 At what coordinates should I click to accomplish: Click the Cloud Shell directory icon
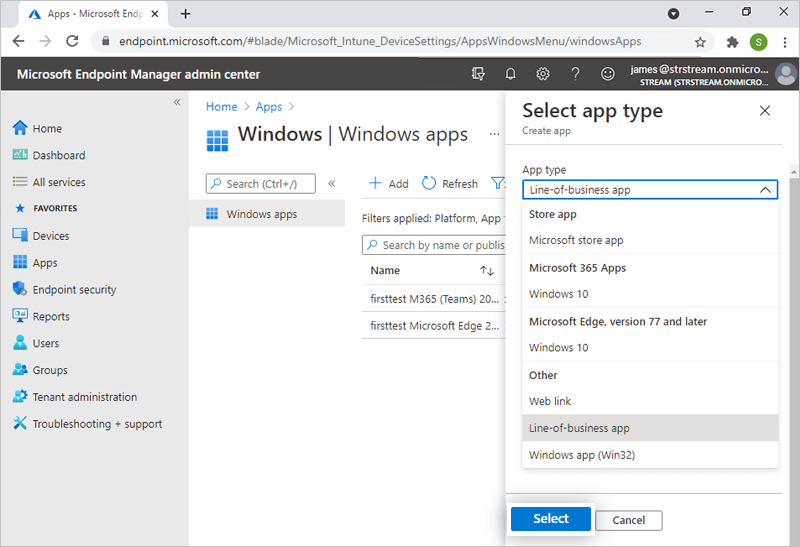click(478, 74)
